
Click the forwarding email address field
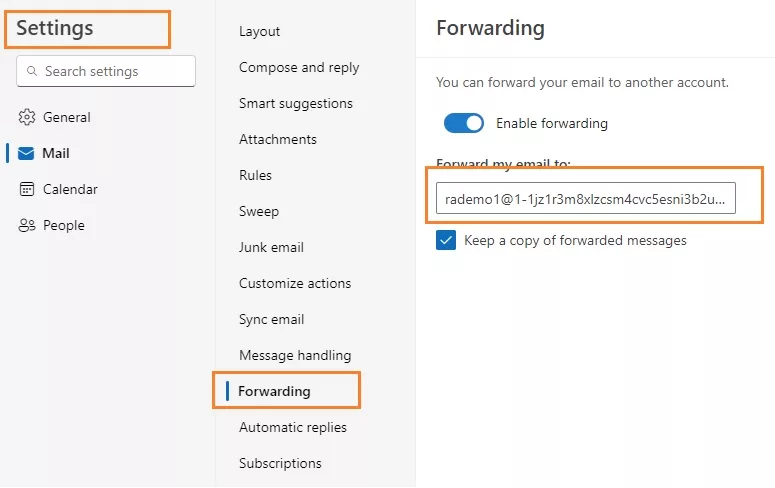coord(586,198)
